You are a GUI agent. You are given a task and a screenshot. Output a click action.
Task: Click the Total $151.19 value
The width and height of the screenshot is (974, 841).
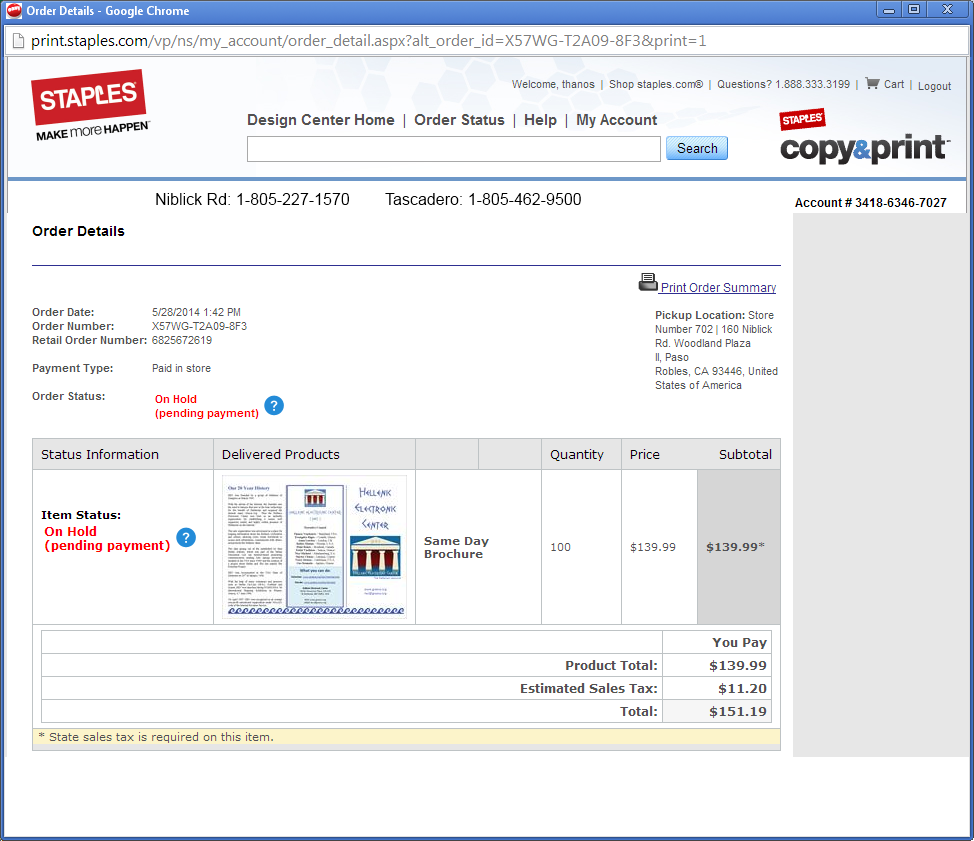point(737,711)
